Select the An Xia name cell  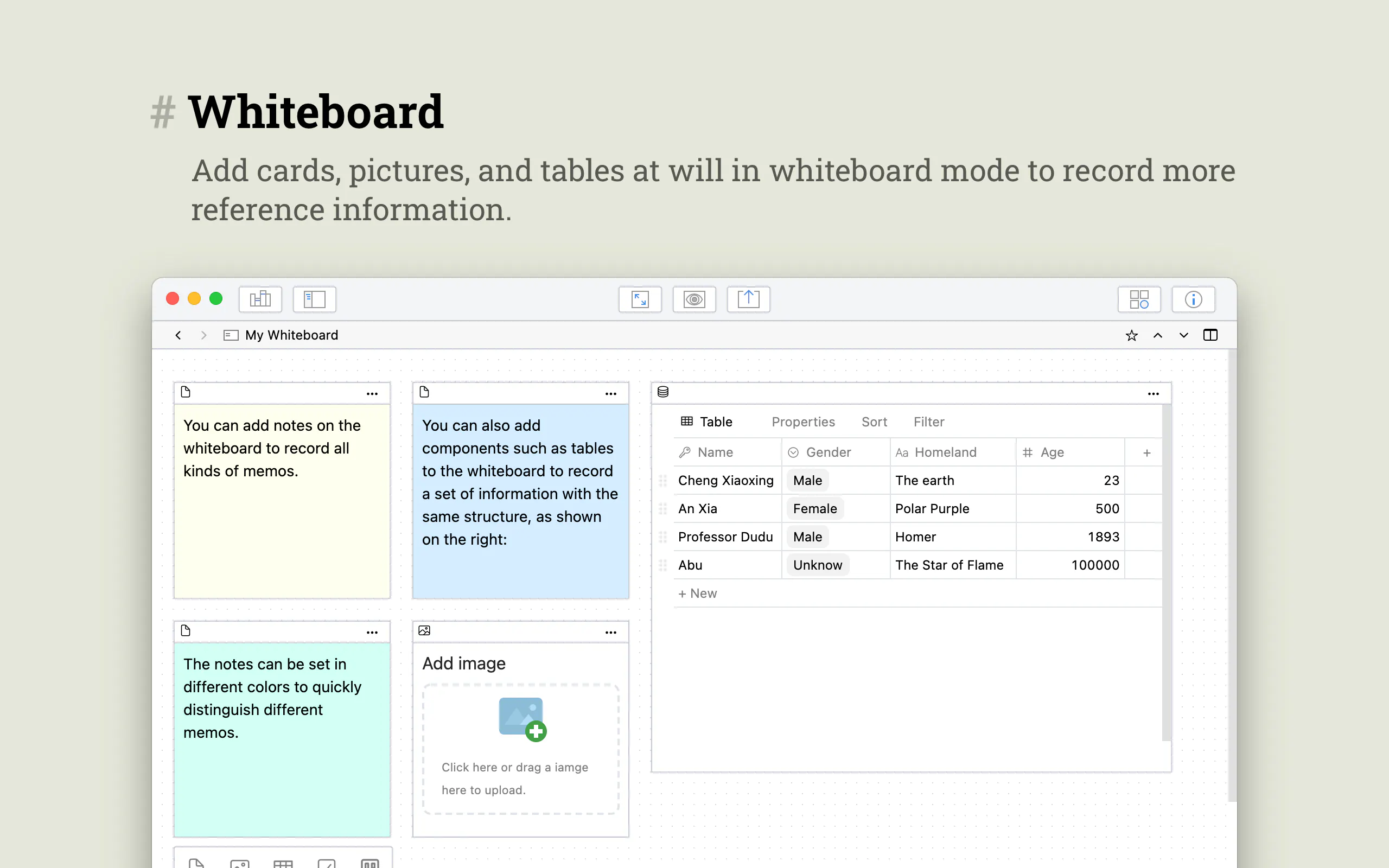point(727,509)
